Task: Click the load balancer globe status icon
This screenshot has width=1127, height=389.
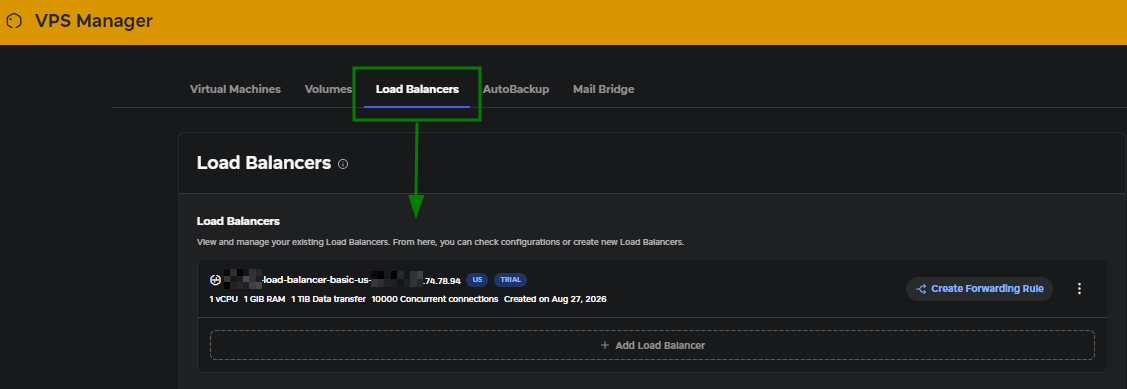Action: (x=215, y=280)
